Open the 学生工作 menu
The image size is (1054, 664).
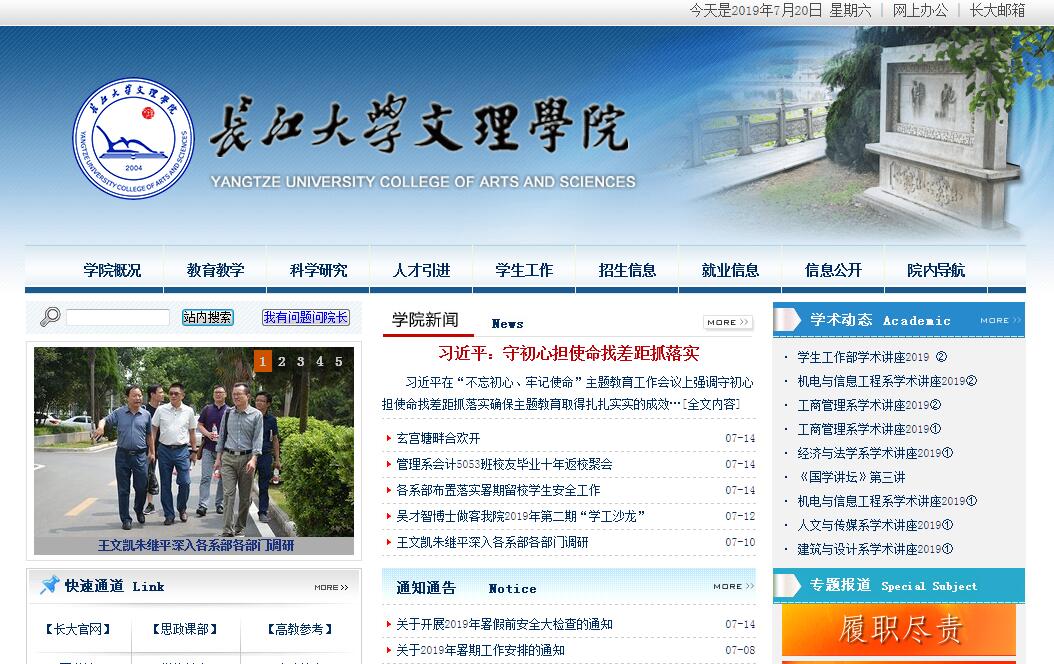pos(524,270)
